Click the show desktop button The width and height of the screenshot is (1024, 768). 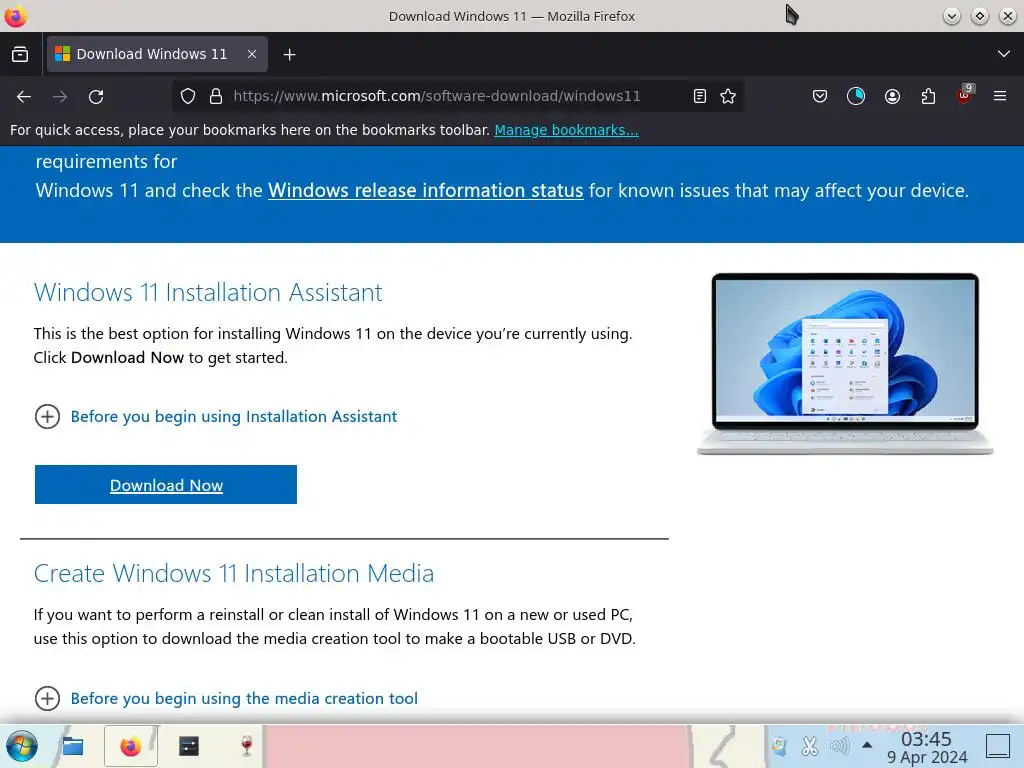(x=998, y=746)
